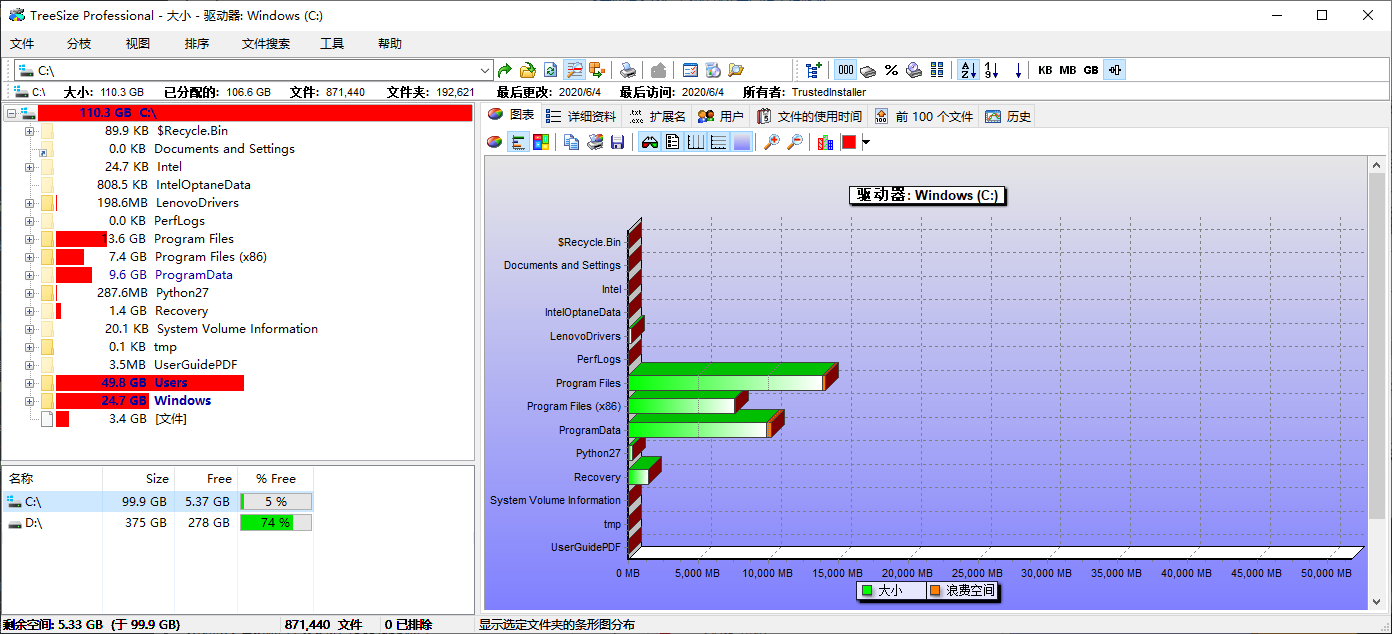The height and width of the screenshot is (634, 1392).
Task: Select the Recovery folder in the tree
Action: click(181, 311)
